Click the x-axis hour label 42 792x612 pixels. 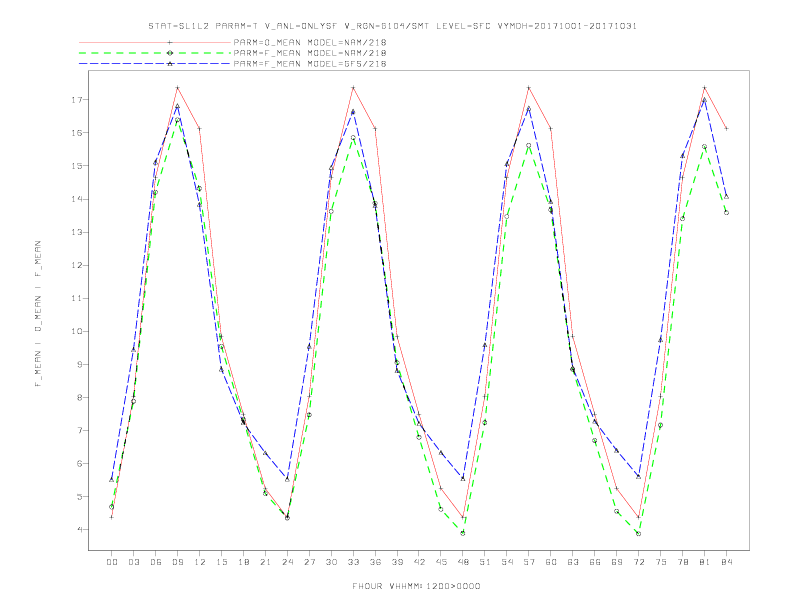419,562
